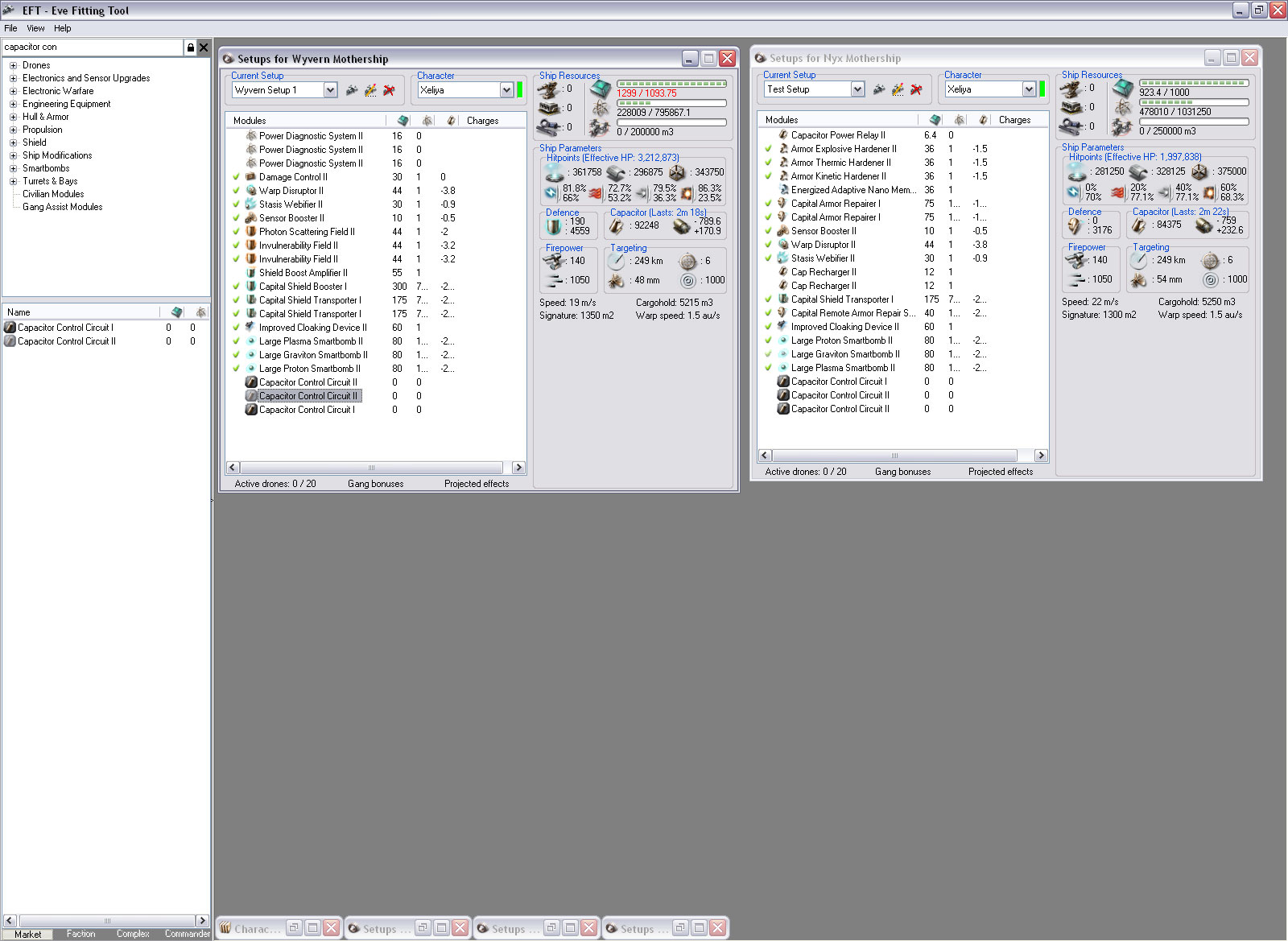Click the rename setup icon in Nyx window
1288x941 pixels.
898,89
